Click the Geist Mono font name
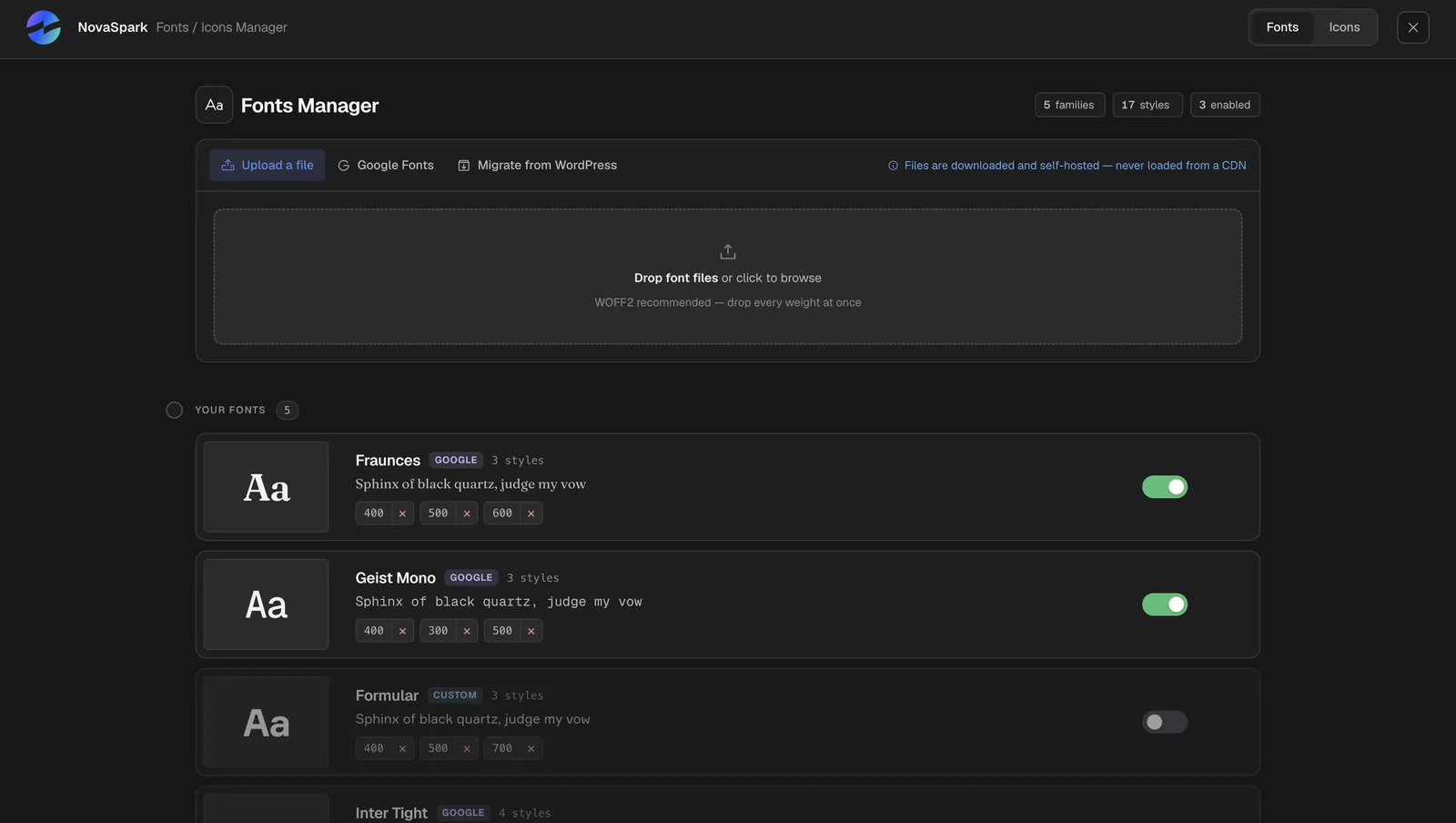This screenshot has width=1456, height=823. click(396, 578)
